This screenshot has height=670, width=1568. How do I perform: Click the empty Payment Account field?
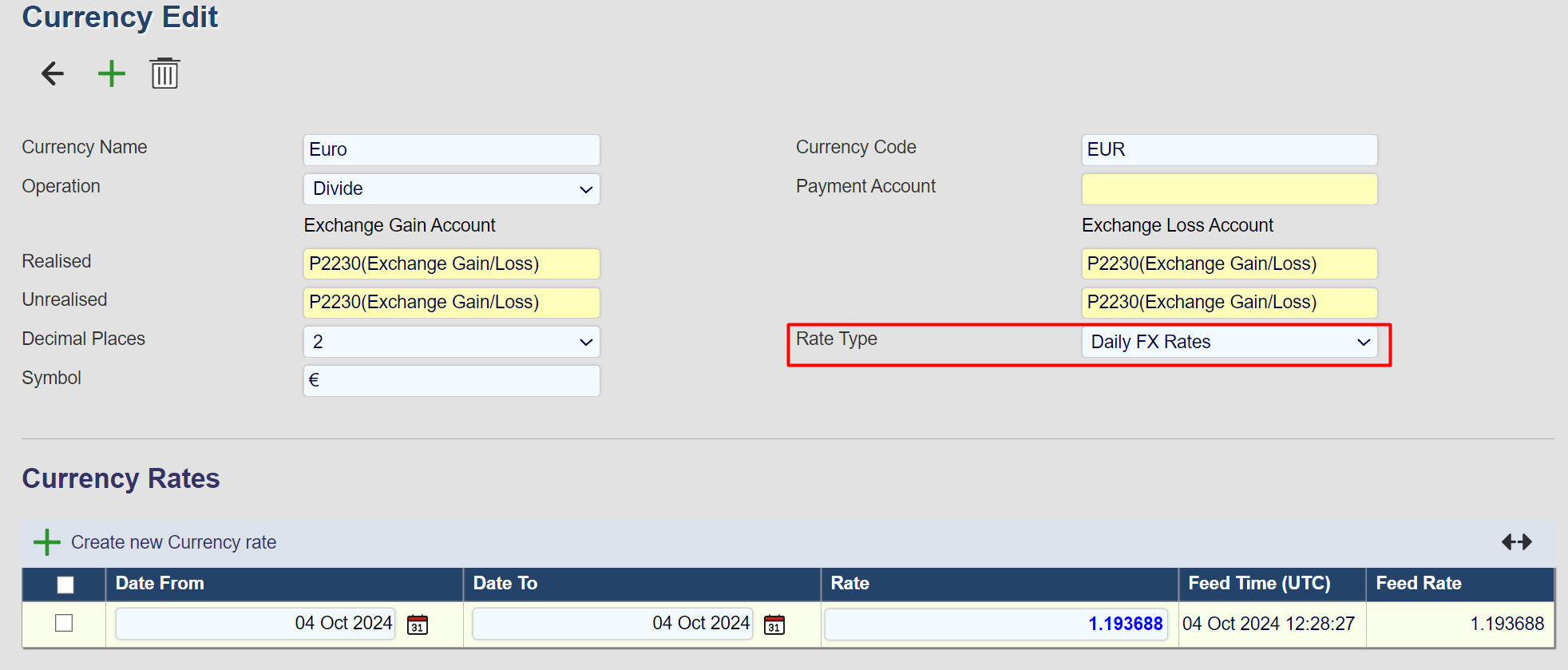pyautogui.click(x=1229, y=189)
